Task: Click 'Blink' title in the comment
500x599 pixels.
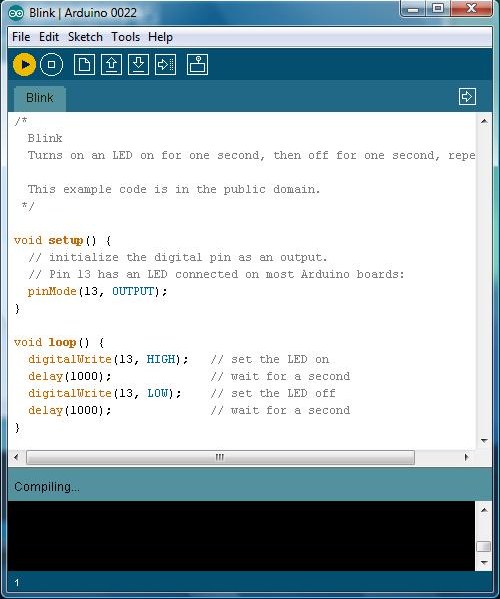Action: [45, 138]
